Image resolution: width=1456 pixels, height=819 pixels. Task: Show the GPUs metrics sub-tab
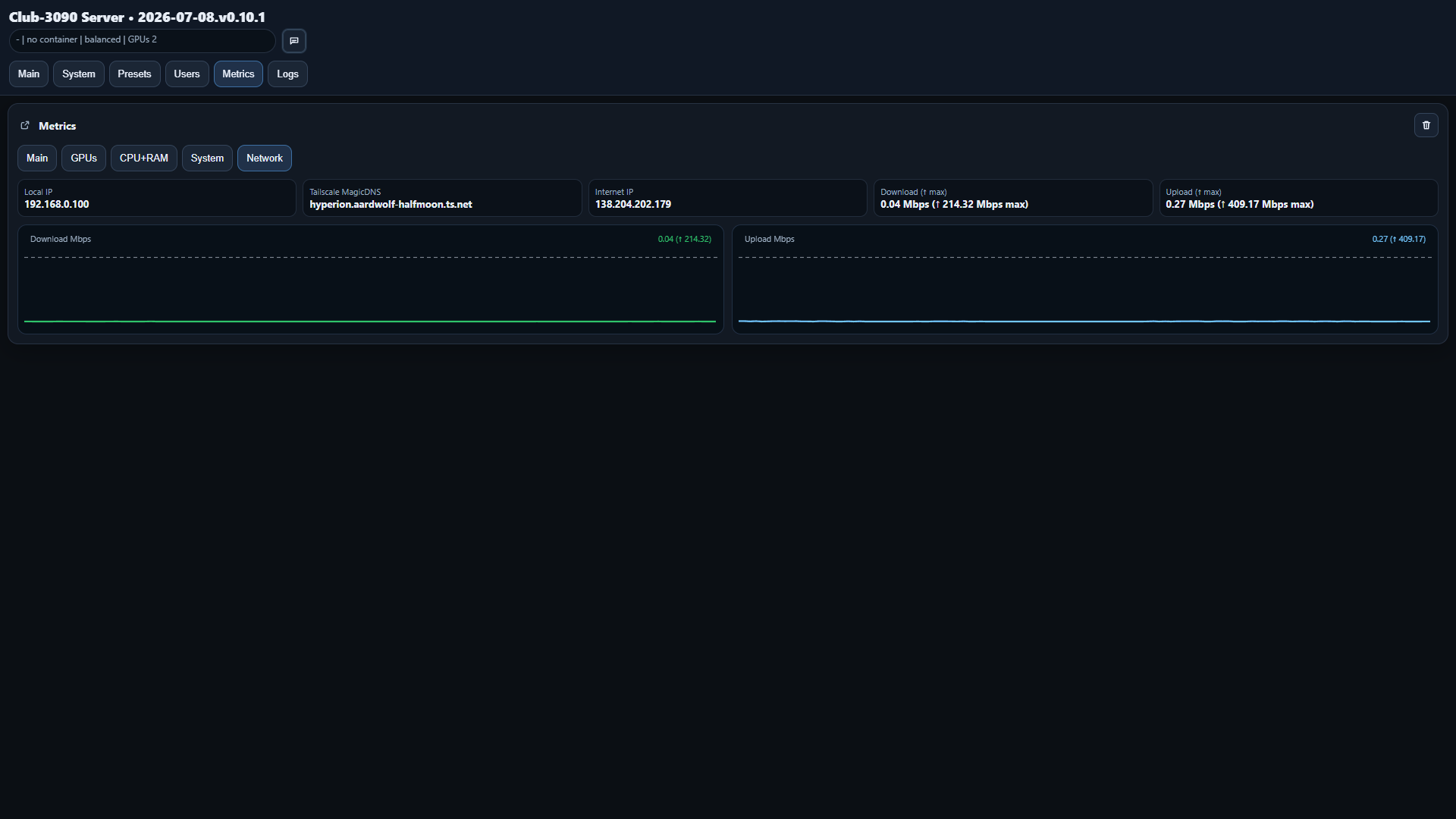(83, 158)
